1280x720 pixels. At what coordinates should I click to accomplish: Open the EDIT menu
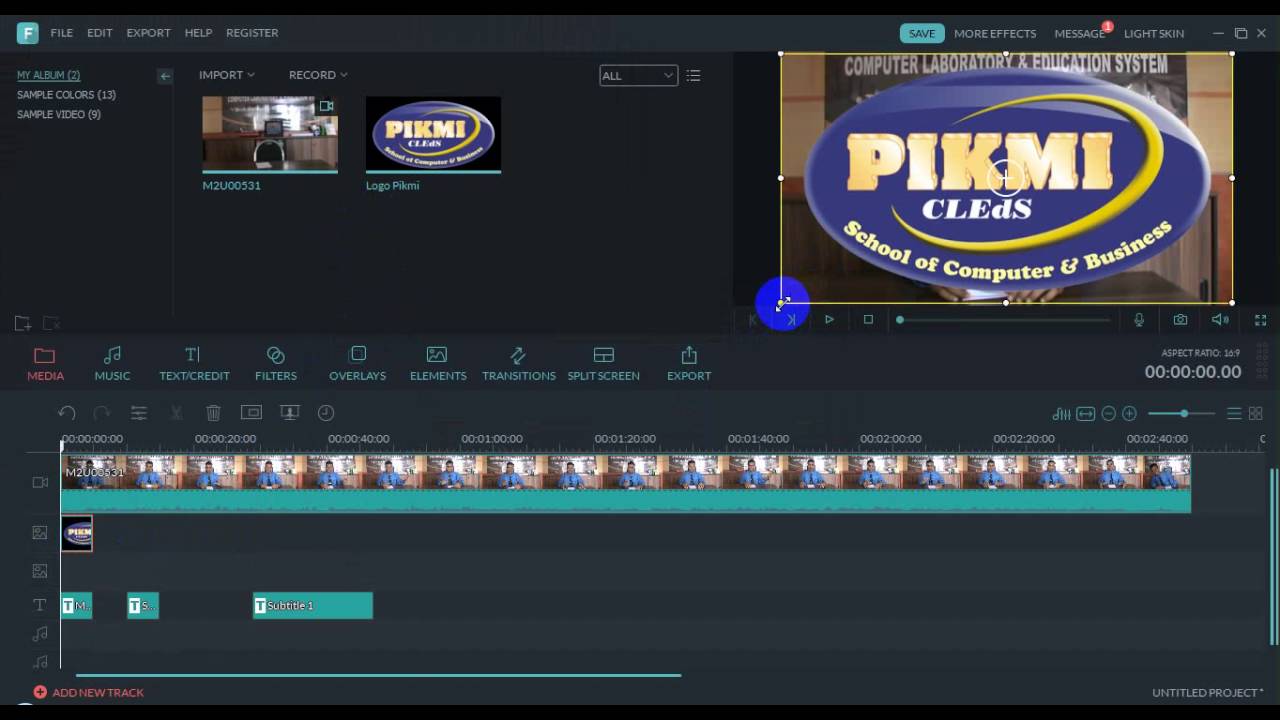pos(100,33)
